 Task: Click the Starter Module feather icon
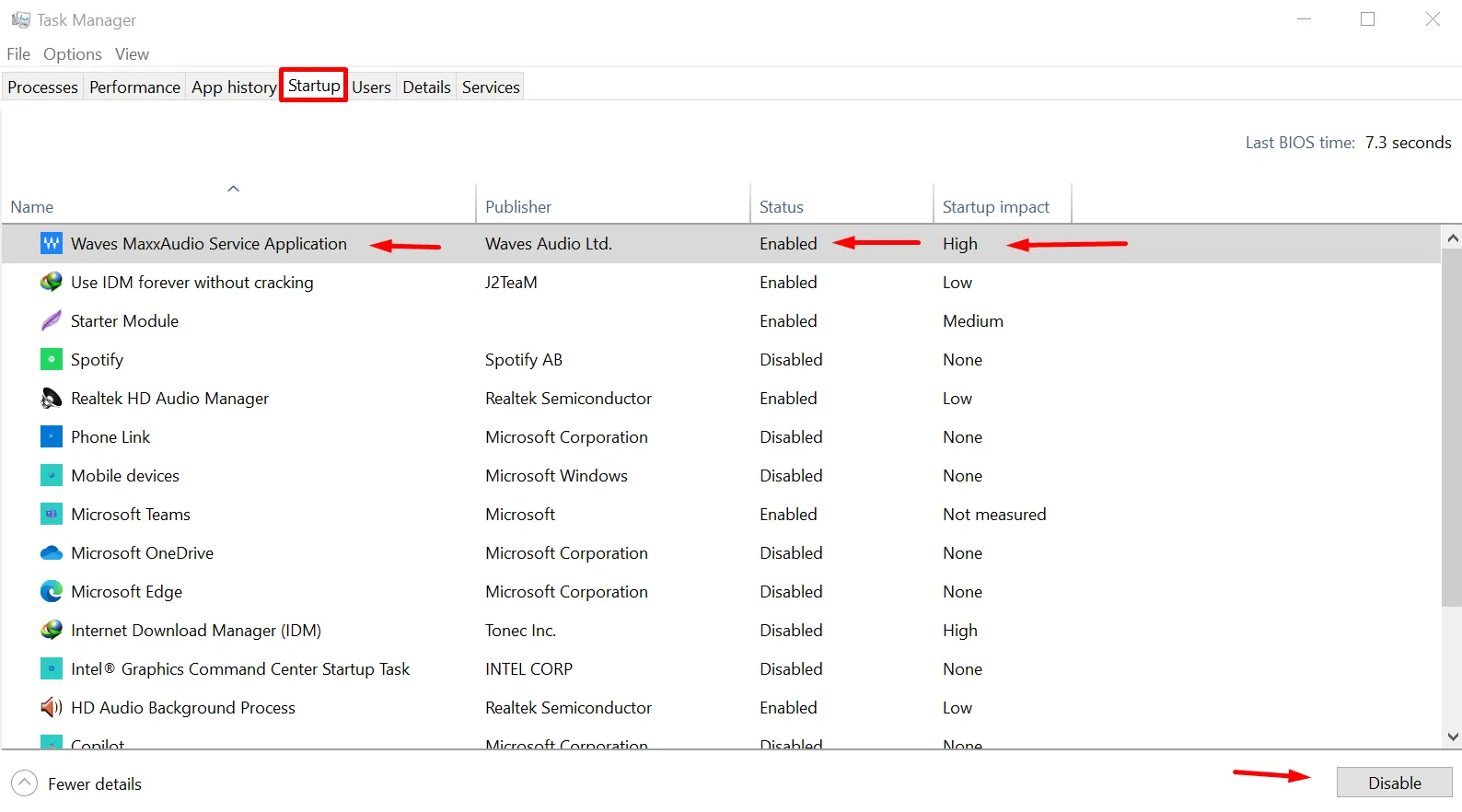pos(52,321)
